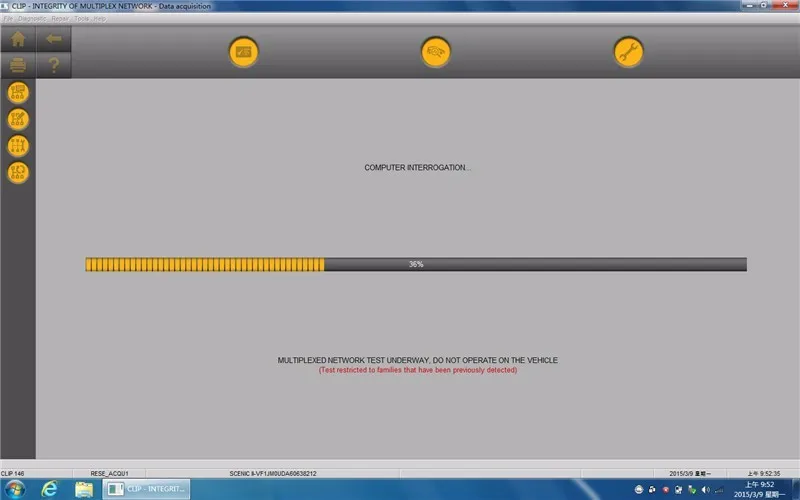Select the network diagram with pencil sidebar icon
This screenshot has width=800, height=500.
18,119
